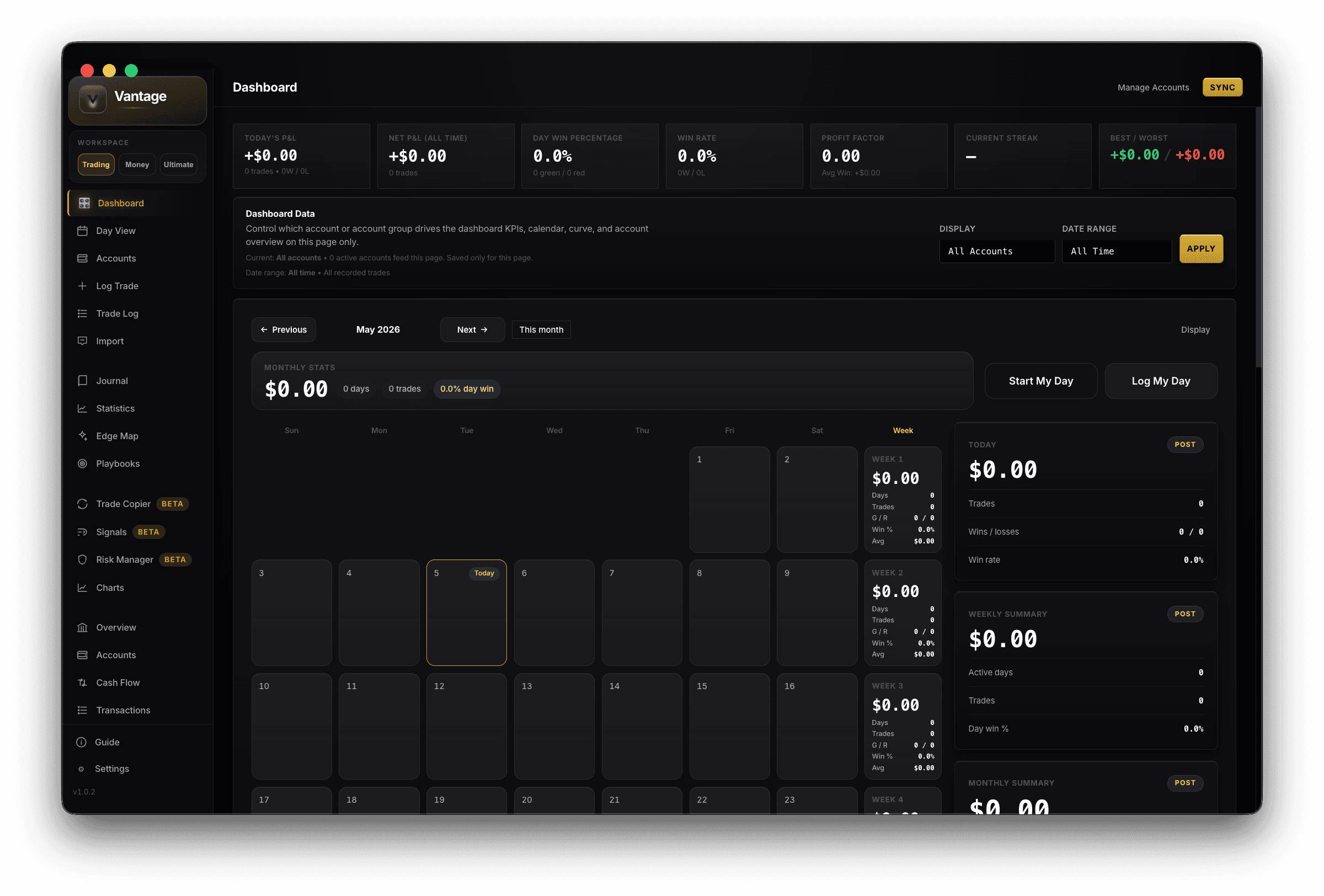Click the trading Accounts card icon
1324x896 pixels.
83,259
